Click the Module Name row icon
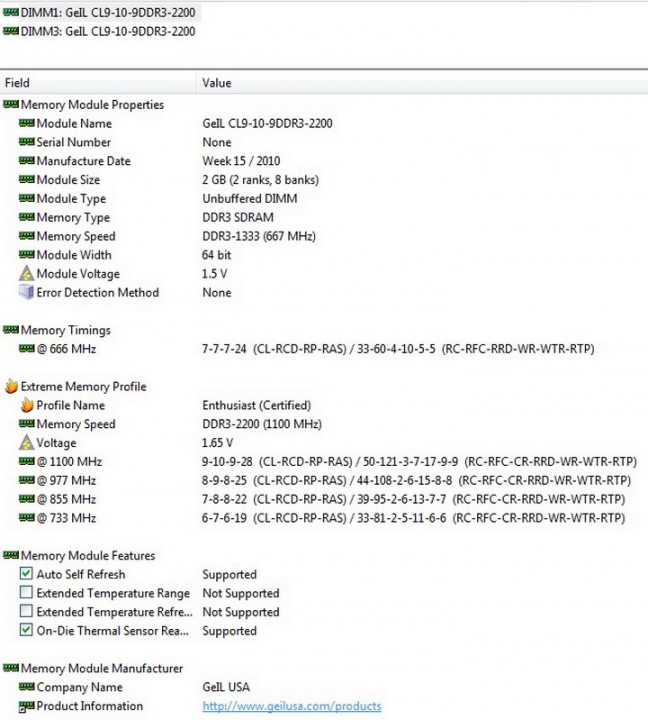This screenshot has width=648, height=720. (27, 123)
